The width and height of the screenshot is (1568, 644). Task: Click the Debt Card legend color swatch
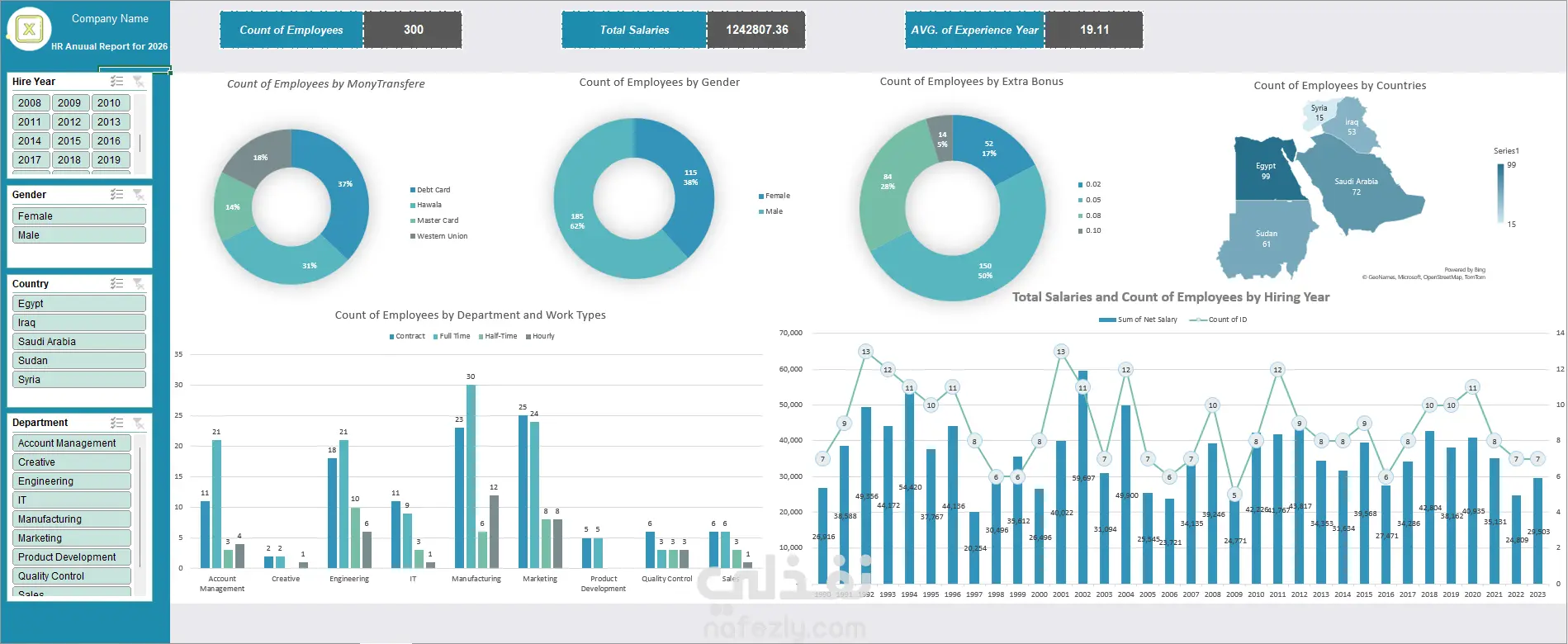tap(413, 190)
